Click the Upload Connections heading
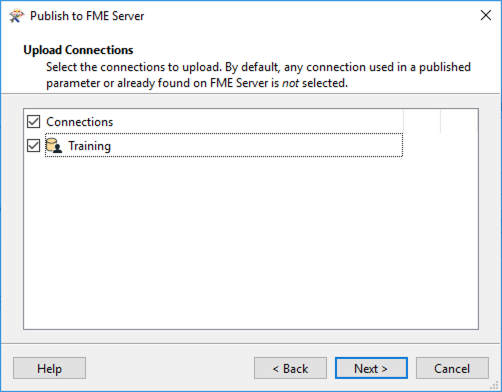 tap(78, 50)
